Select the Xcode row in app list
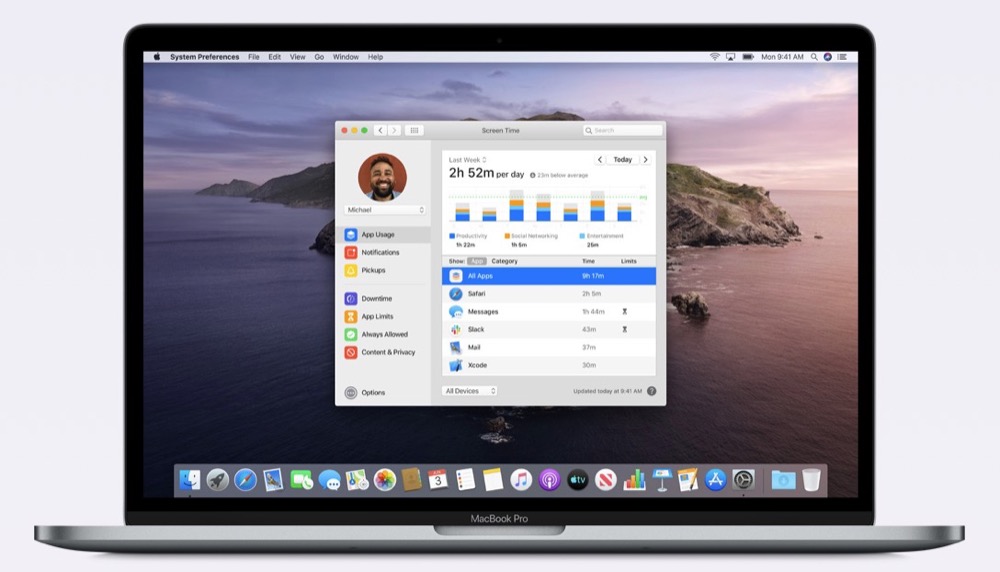Image resolution: width=1000 pixels, height=572 pixels. 548,365
